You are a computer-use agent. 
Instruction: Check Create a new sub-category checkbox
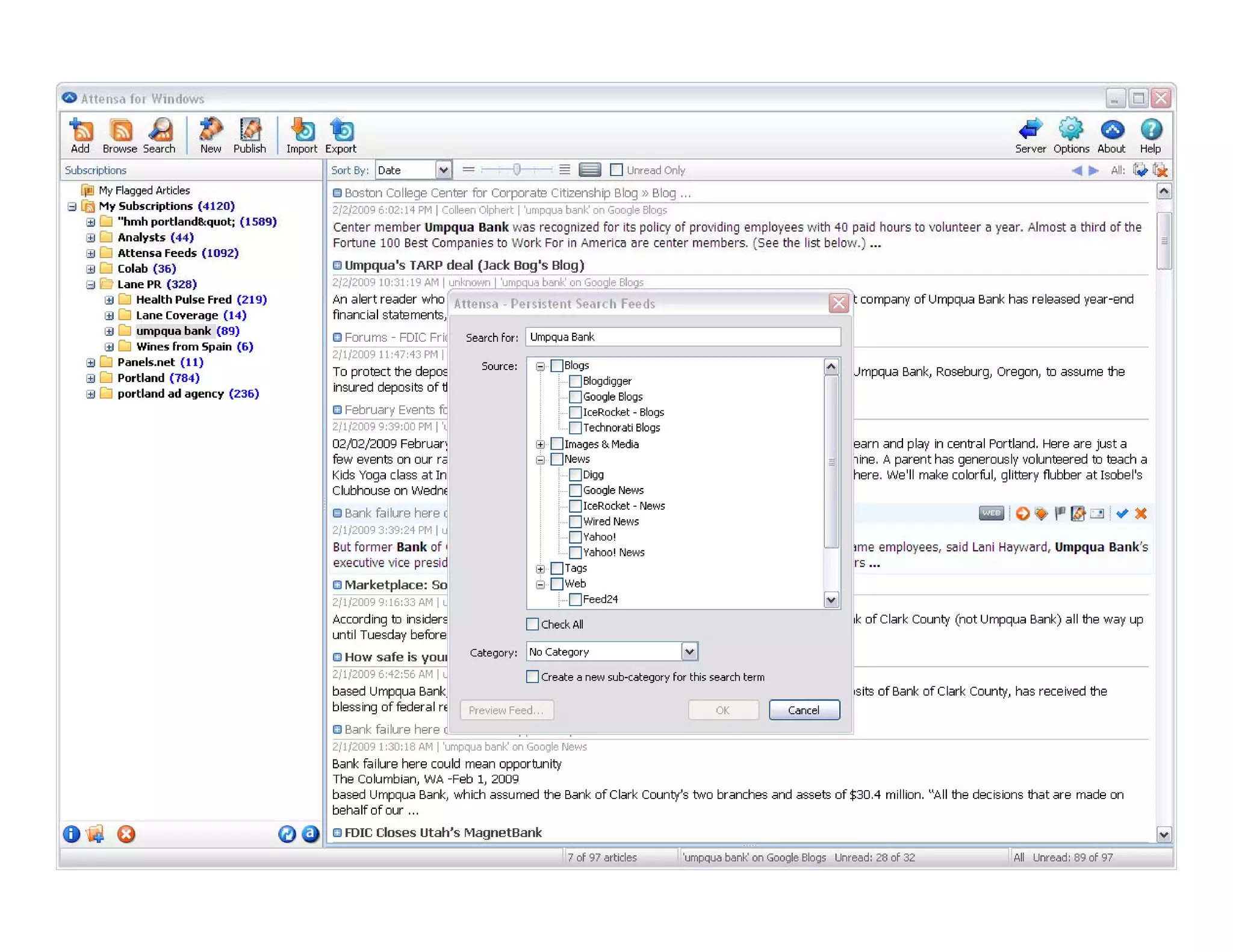[x=533, y=676]
